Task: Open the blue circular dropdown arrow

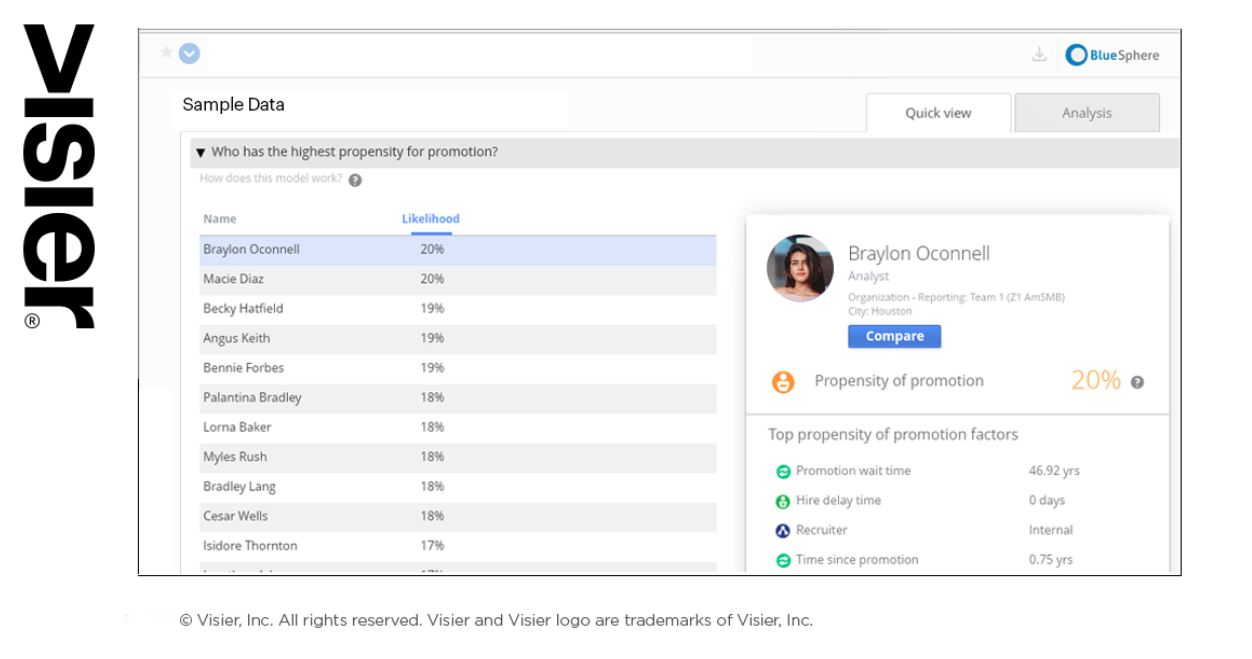Action: pos(189,54)
